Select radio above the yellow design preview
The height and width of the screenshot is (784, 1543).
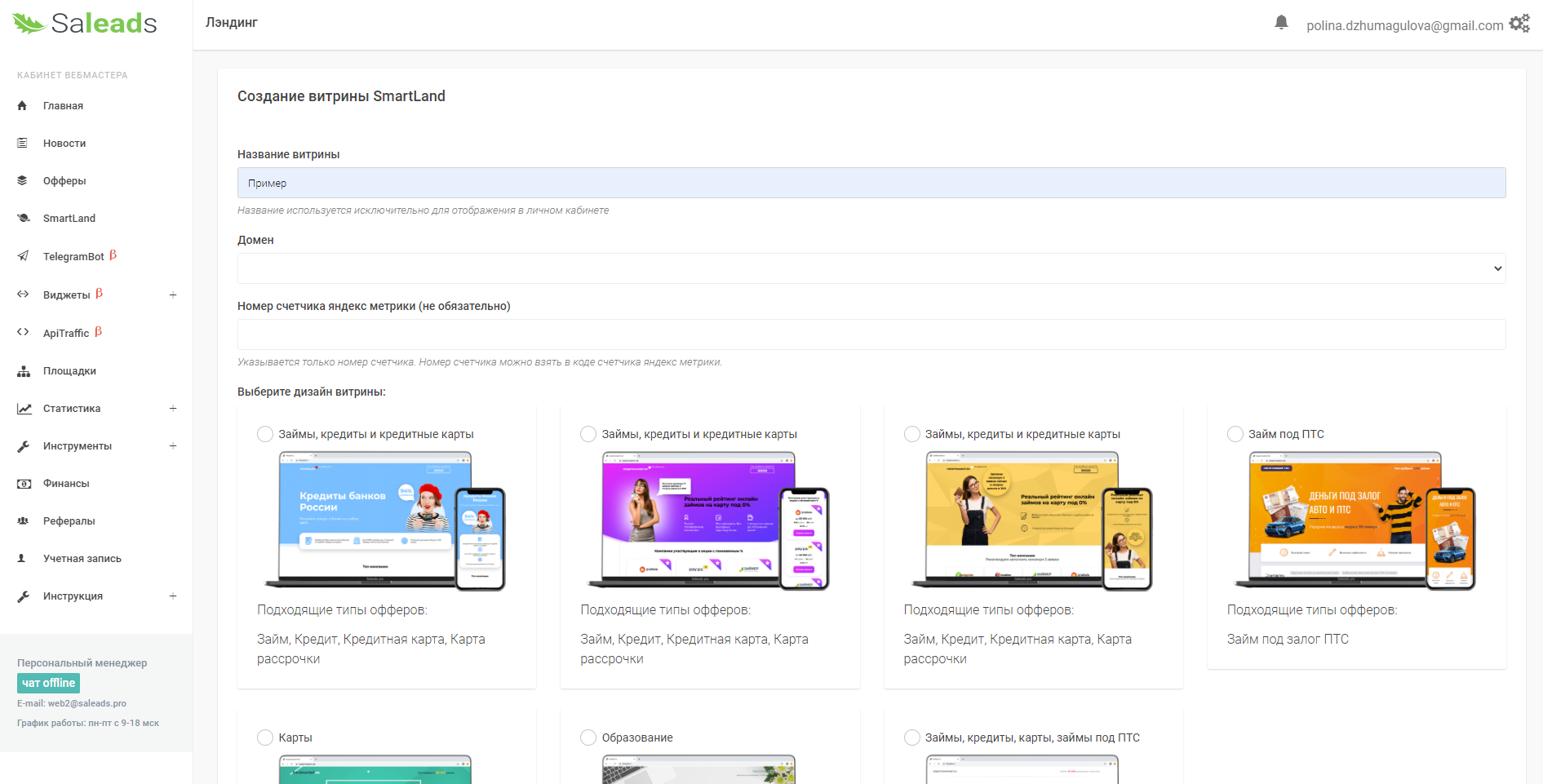(x=912, y=434)
